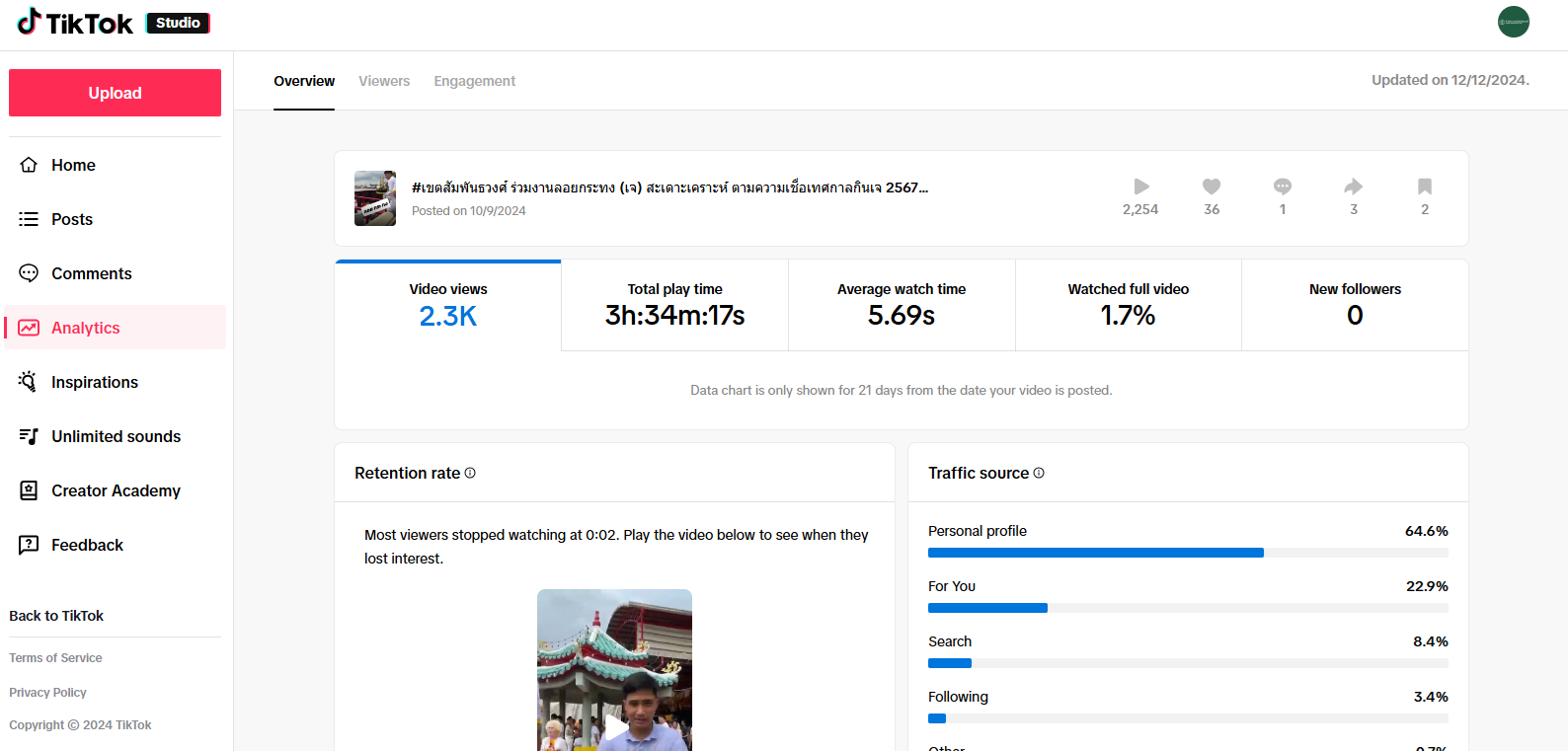Show the Traffic source info tooltip
Viewport: 1568px width, 751px height.
pyautogui.click(x=1039, y=473)
